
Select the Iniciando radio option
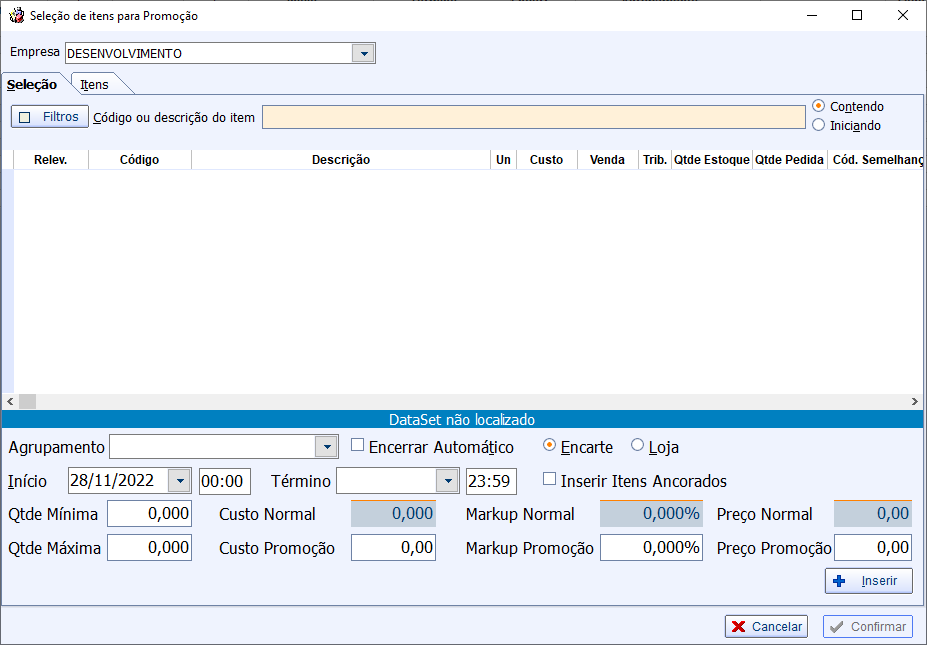(x=819, y=125)
